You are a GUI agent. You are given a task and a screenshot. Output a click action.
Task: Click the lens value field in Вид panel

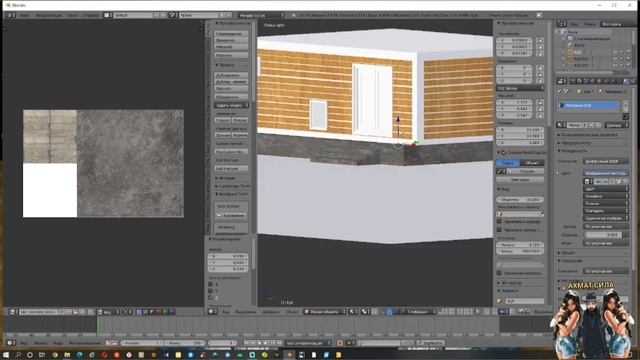pyautogui.click(x=520, y=200)
